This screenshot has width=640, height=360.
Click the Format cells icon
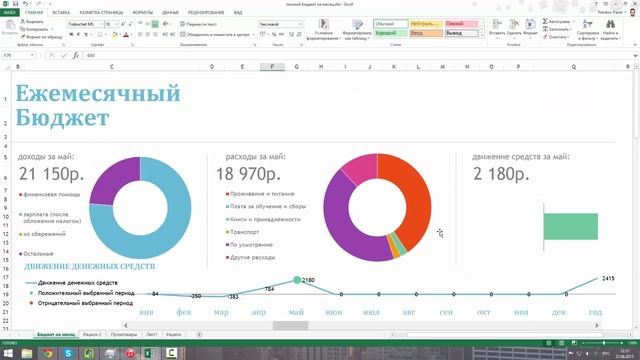[530, 24]
